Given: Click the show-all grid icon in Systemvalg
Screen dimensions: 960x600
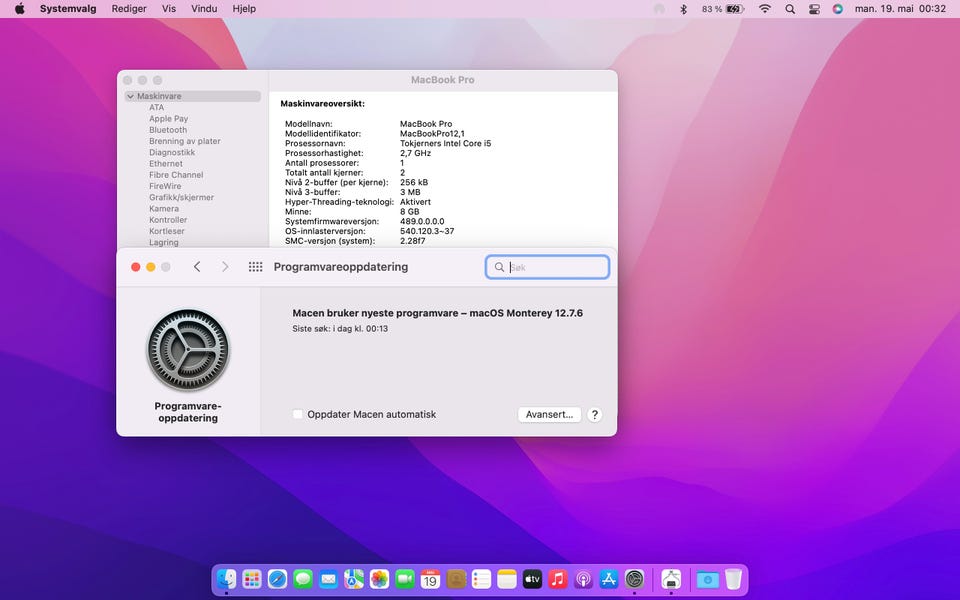Looking at the screenshot, I should (x=255, y=267).
